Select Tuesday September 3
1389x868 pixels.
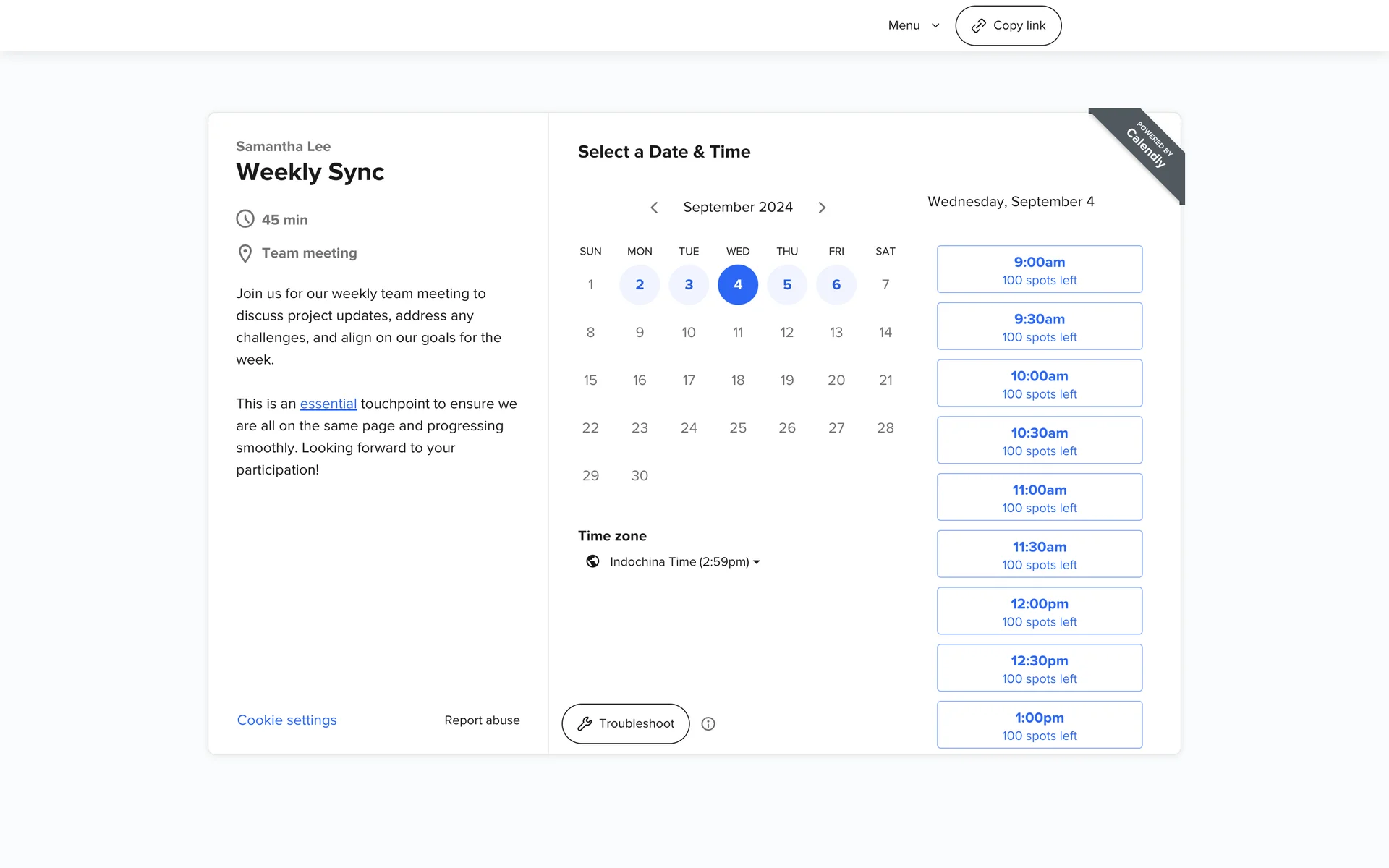(689, 285)
